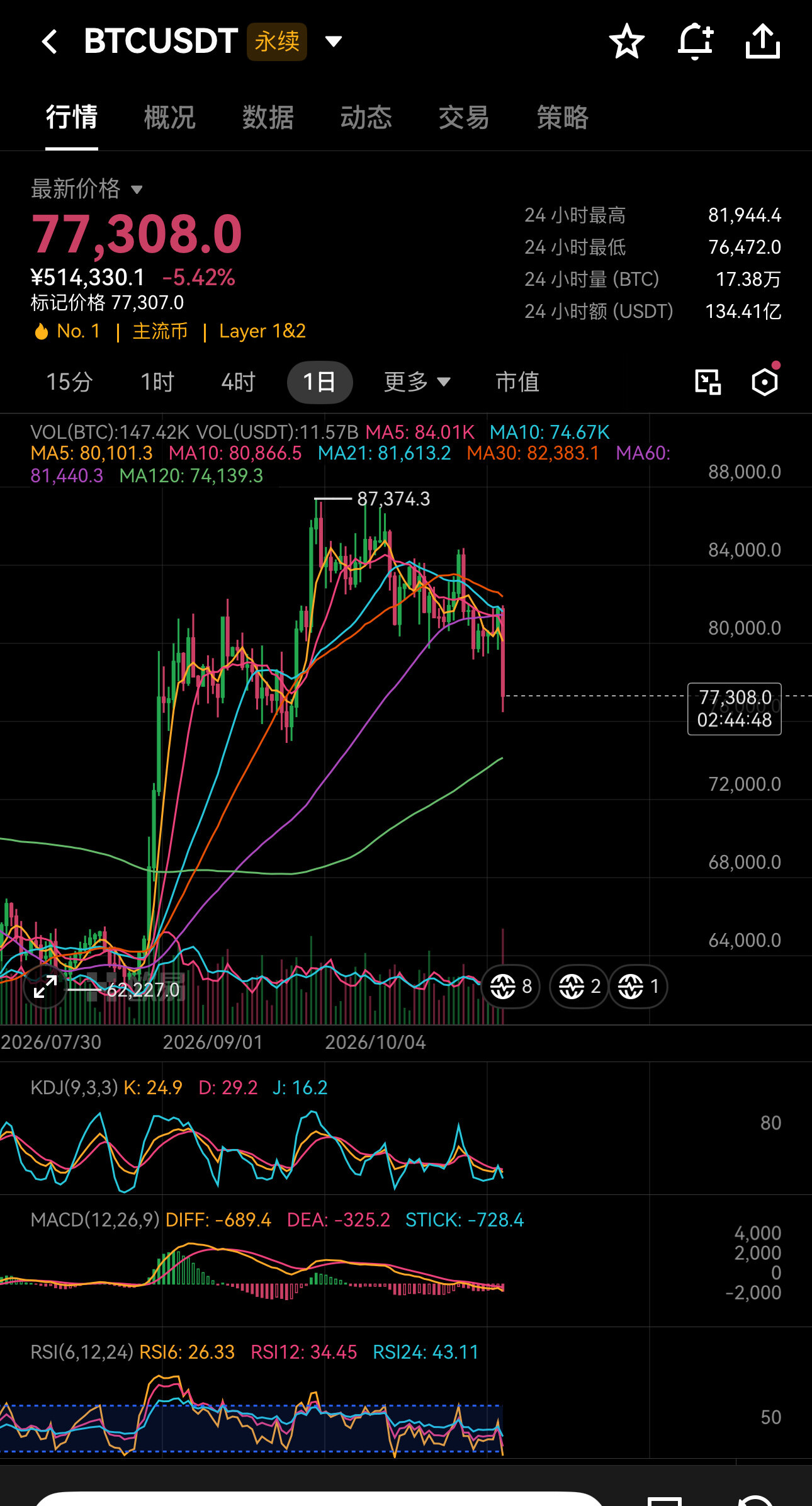Set a price alert with bell icon
The width and height of the screenshot is (812, 1506).
pyautogui.click(x=695, y=42)
